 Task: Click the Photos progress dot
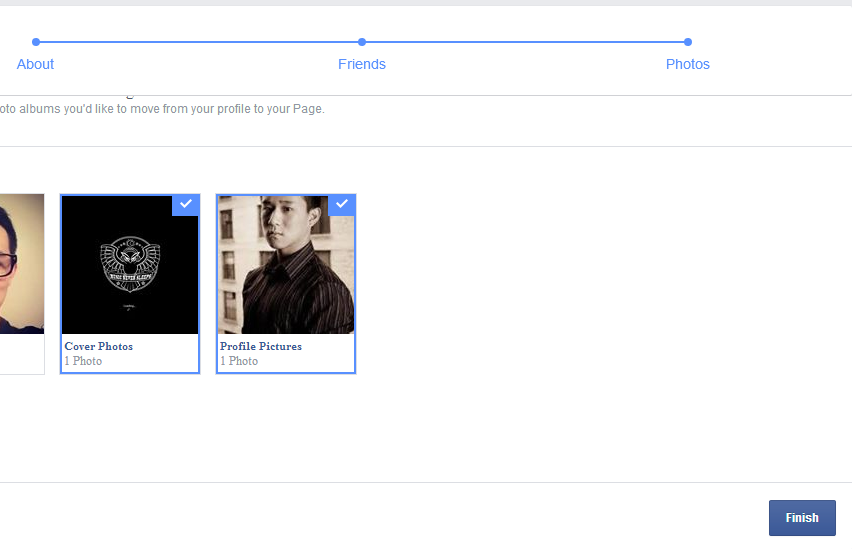coord(688,42)
